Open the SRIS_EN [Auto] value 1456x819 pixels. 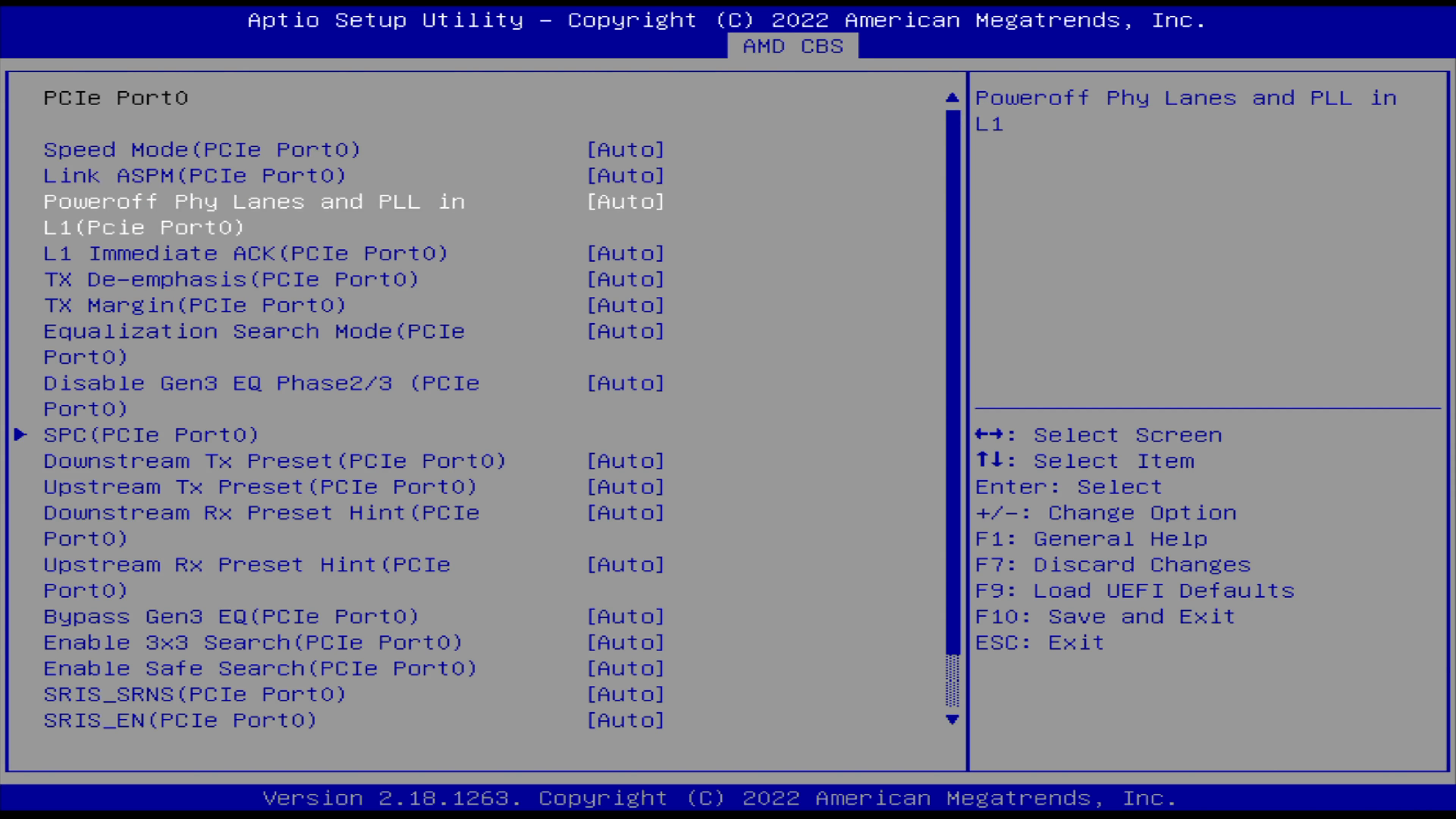pos(625,721)
